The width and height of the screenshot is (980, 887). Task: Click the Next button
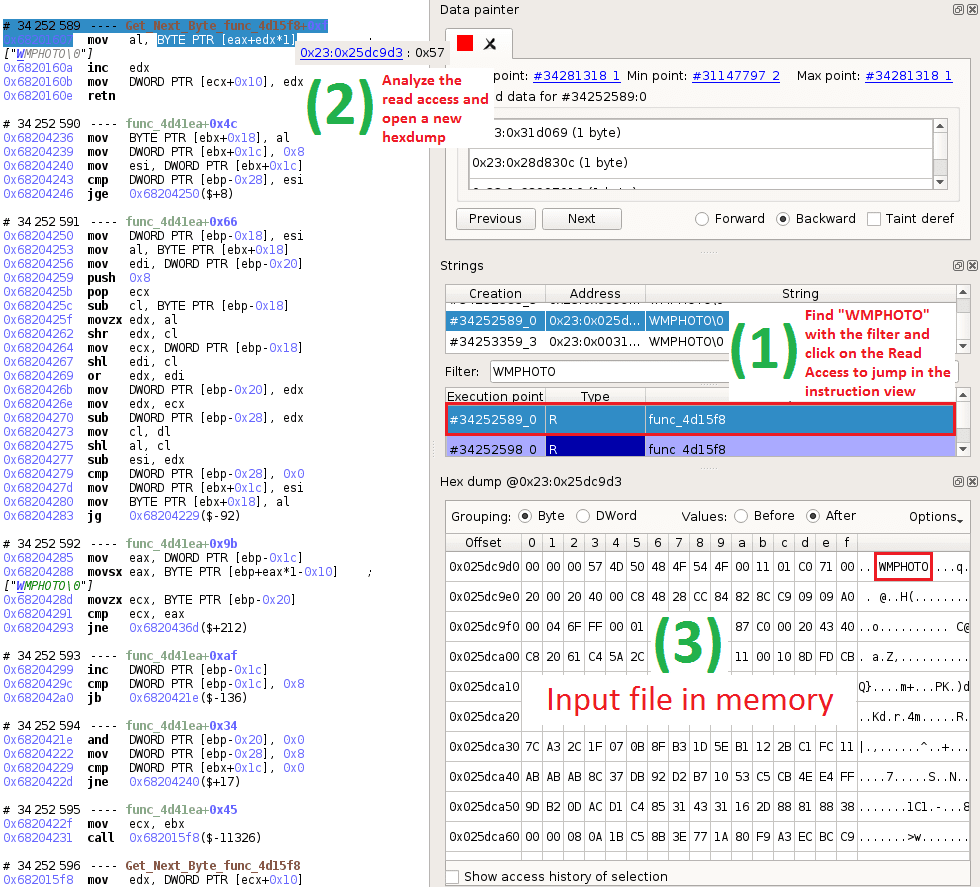[581, 219]
